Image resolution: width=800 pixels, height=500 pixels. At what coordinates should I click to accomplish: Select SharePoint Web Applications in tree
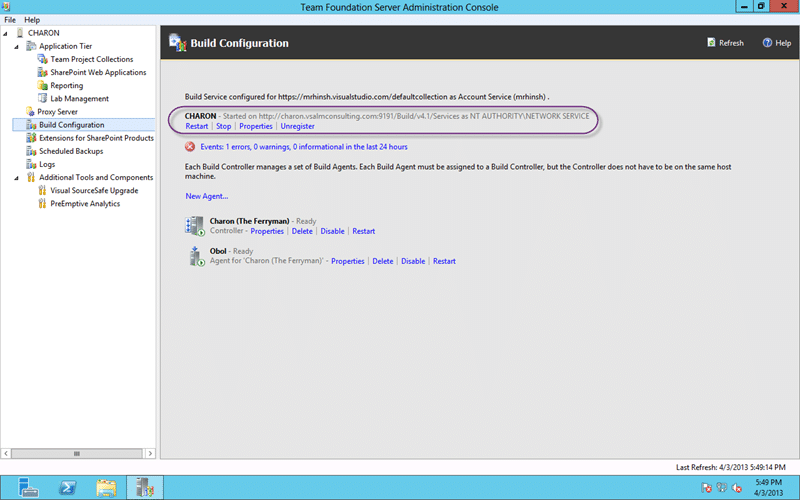(x=98, y=72)
